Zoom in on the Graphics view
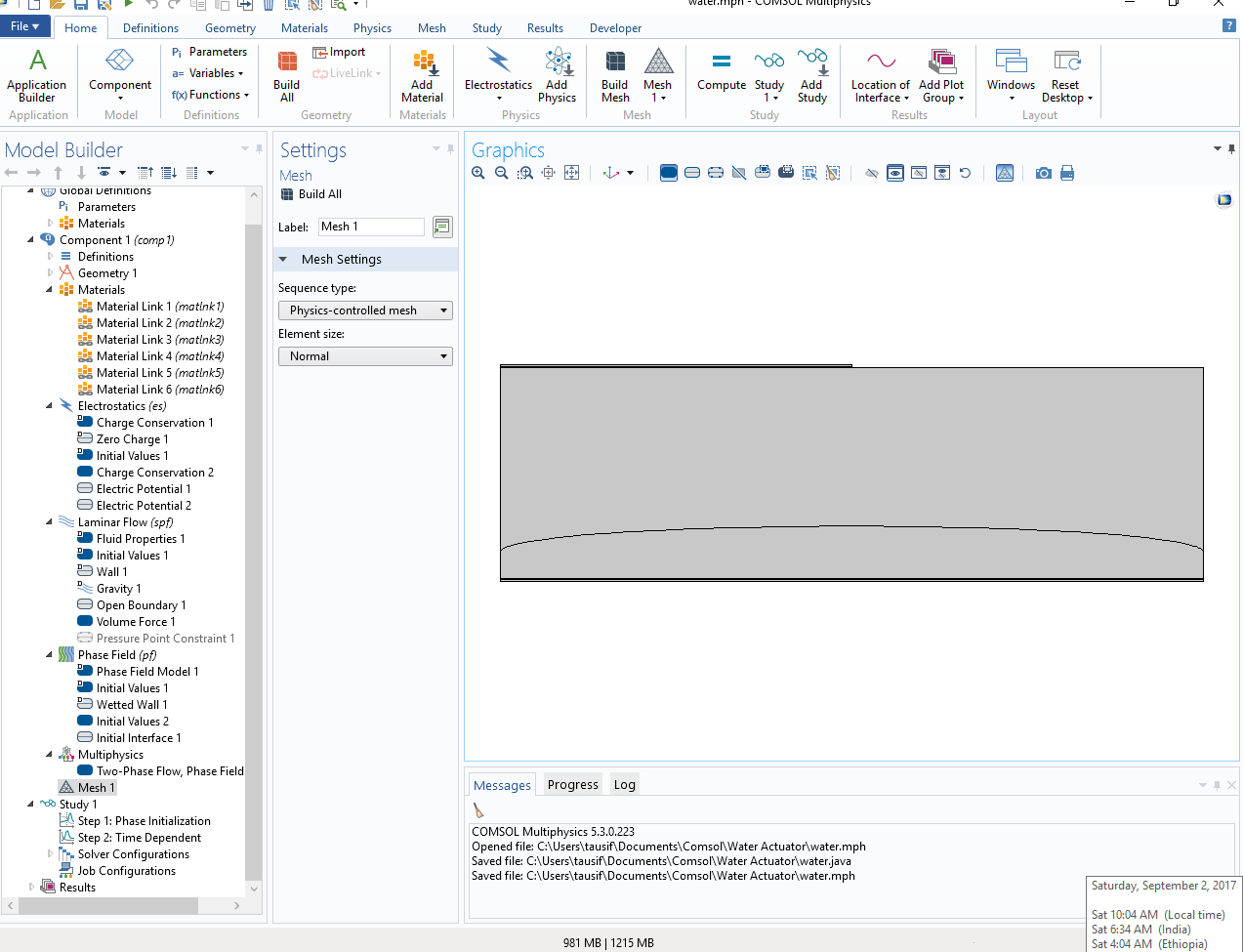1243x952 pixels. coord(478,173)
